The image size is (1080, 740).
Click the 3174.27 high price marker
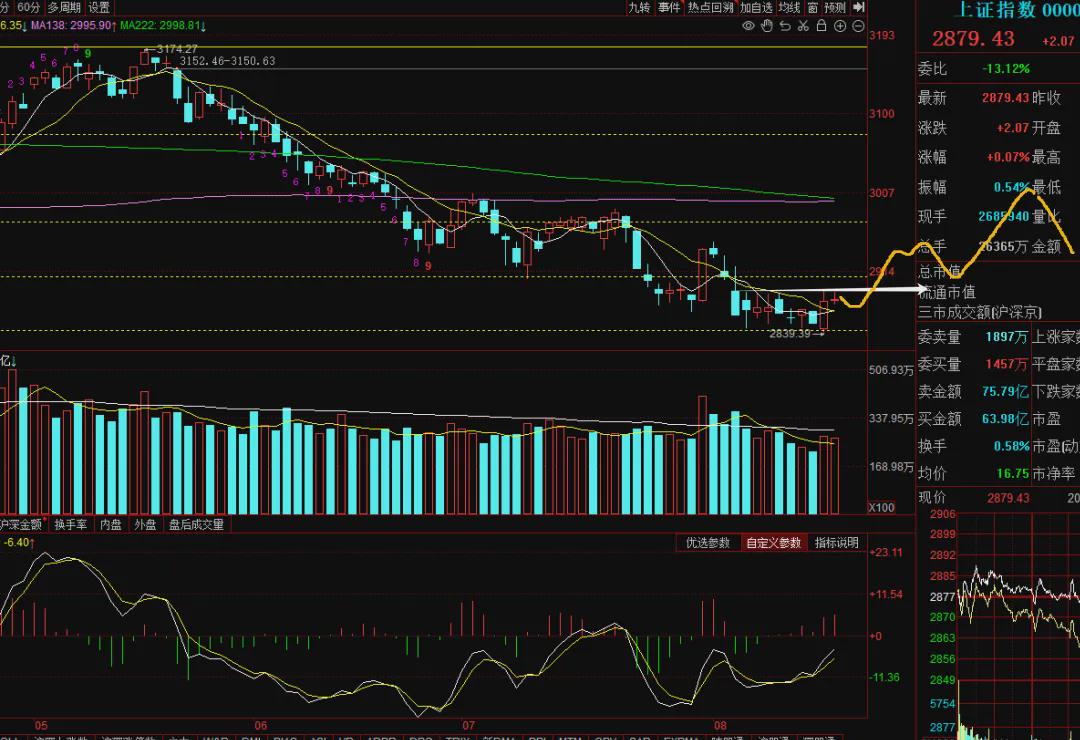pos(176,49)
